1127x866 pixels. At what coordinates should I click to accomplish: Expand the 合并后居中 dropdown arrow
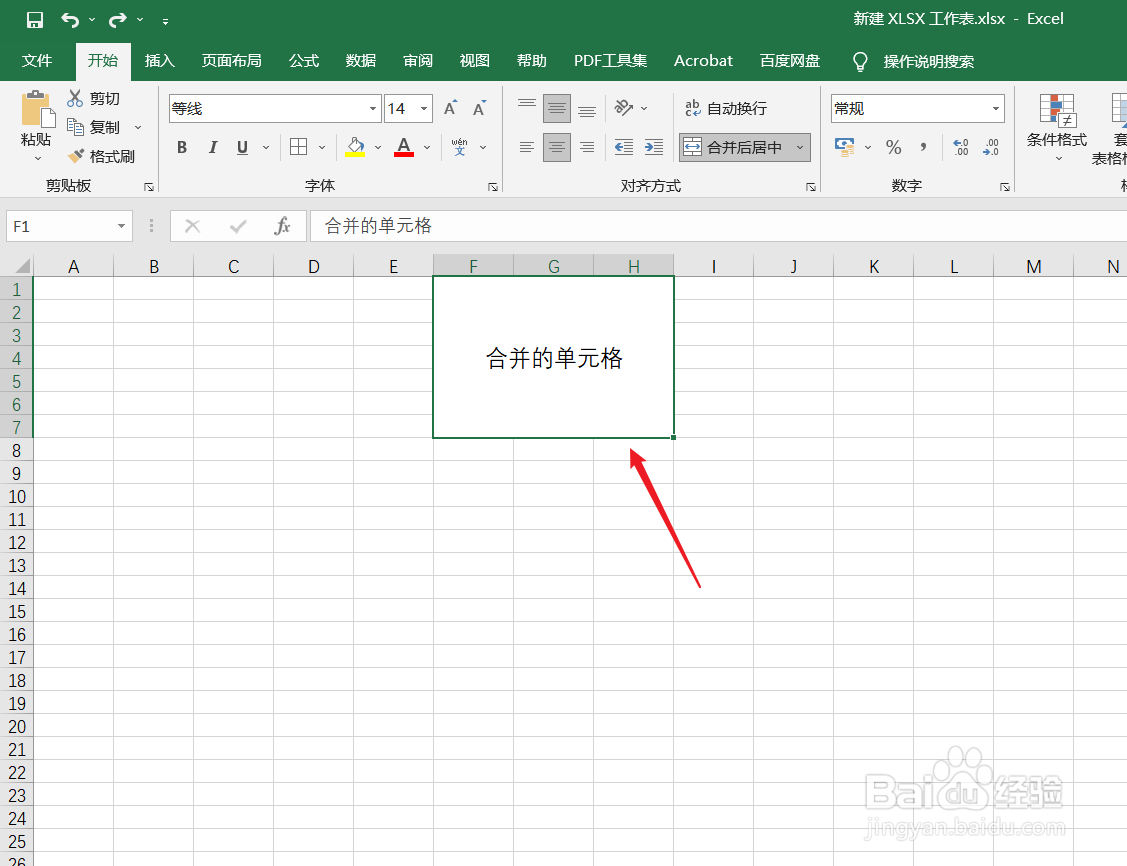pyautogui.click(x=800, y=147)
